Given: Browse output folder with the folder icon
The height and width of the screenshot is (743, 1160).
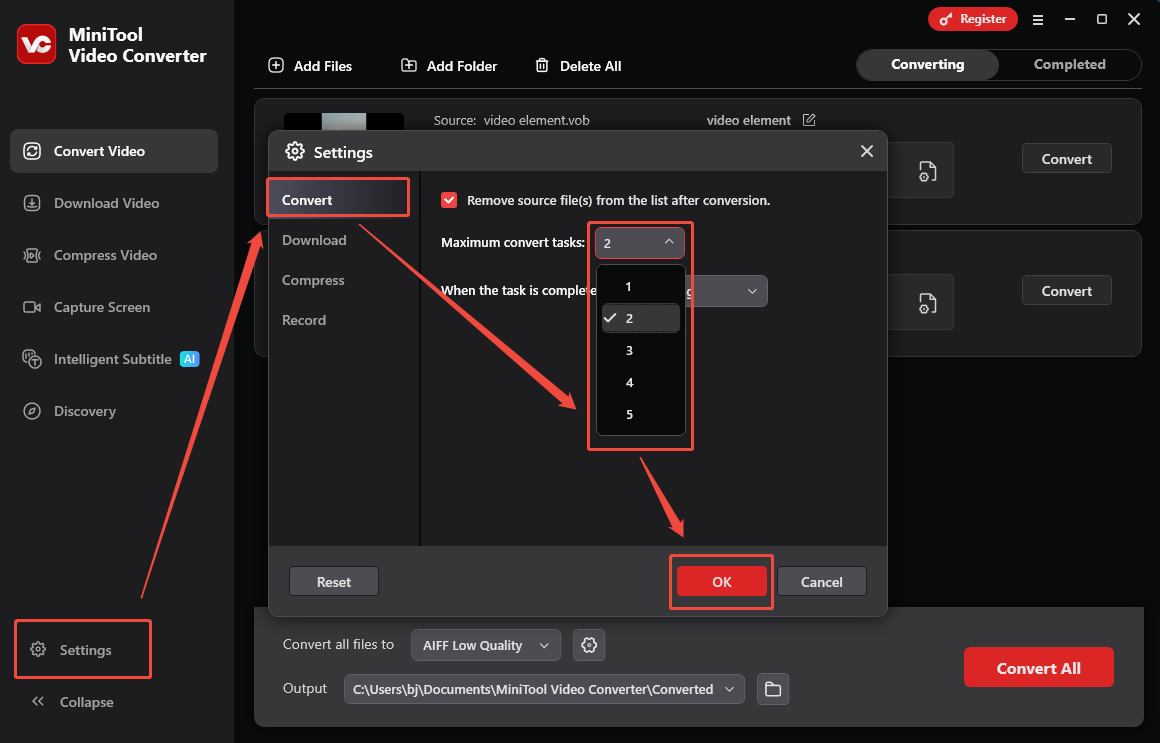Looking at the screenshot, I should (x=772, y=688).
